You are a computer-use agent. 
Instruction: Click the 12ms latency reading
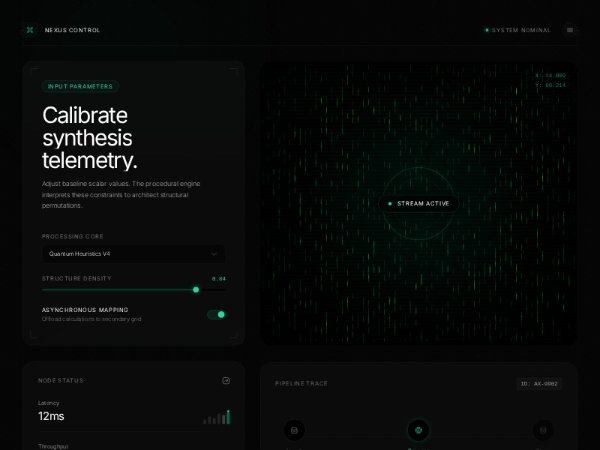(x=51, y=415)
